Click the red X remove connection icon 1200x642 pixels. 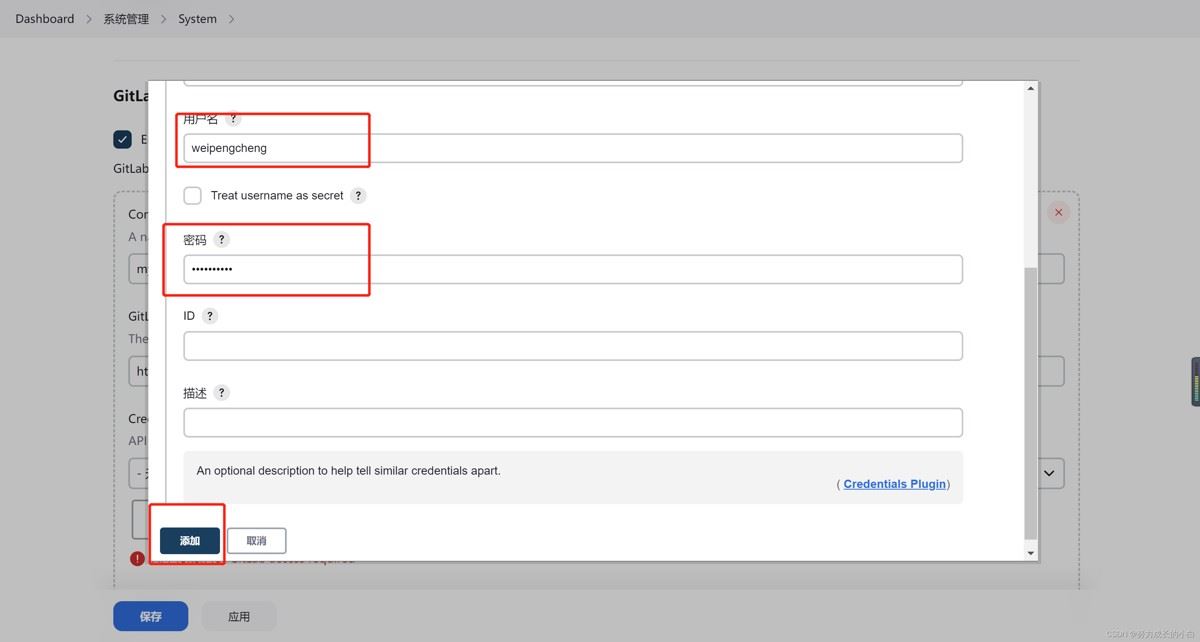coord(1058,212)
